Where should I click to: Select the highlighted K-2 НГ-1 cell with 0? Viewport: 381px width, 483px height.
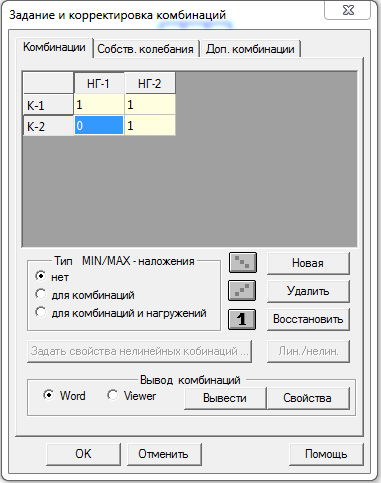pyautogui.click(x=99, y=125)
